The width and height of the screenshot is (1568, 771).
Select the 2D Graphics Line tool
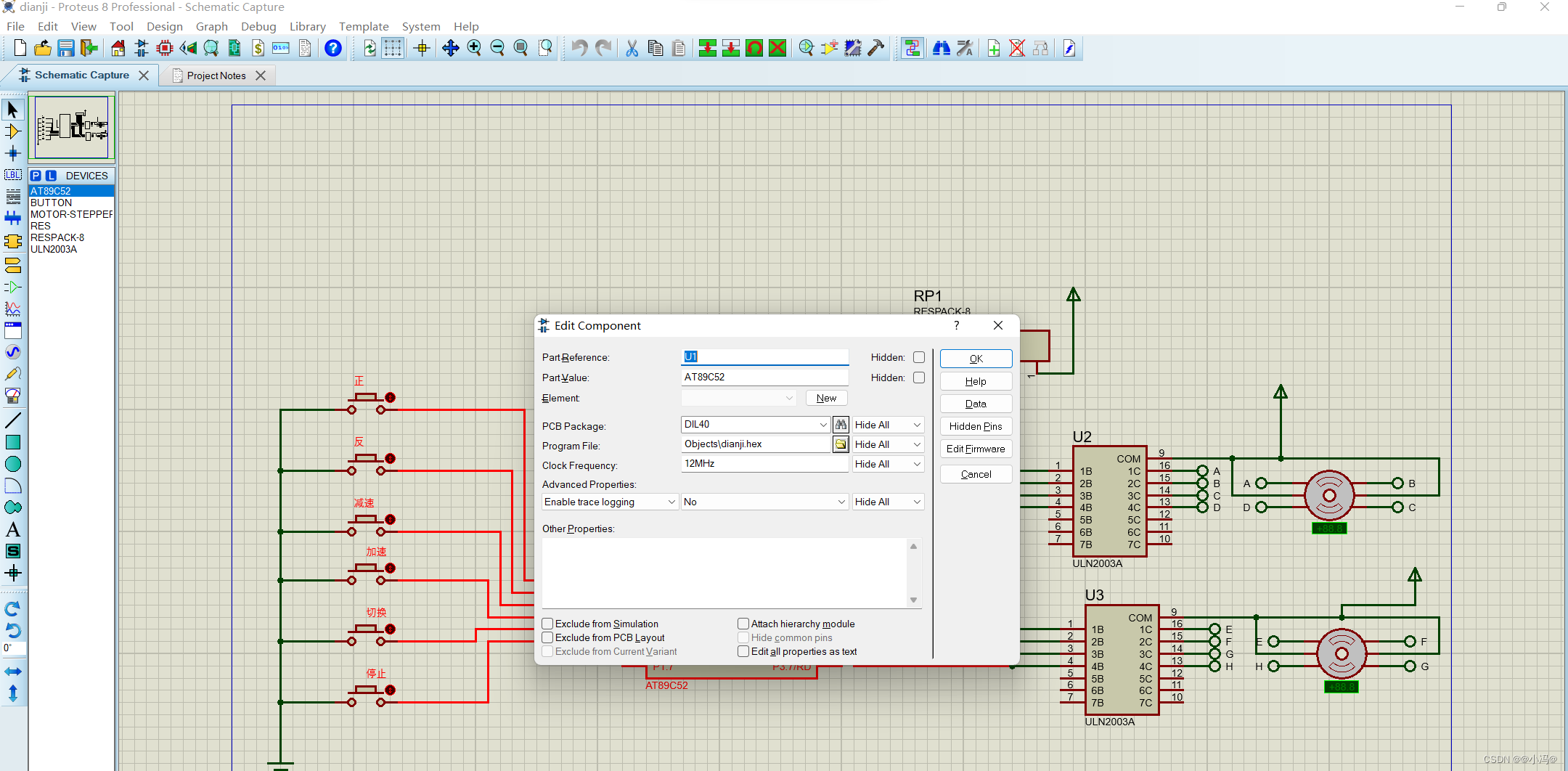click(13, 420)
